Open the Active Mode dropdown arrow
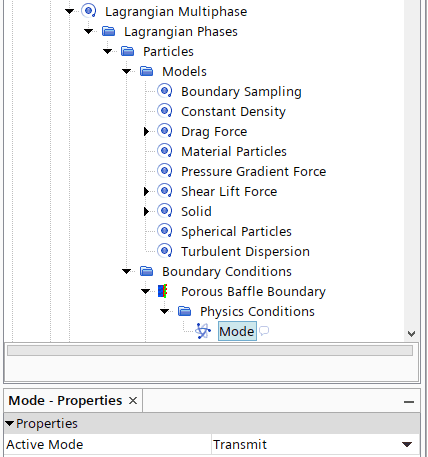The width and height of the screenshot is (428, 457). [x=407, y=444]
